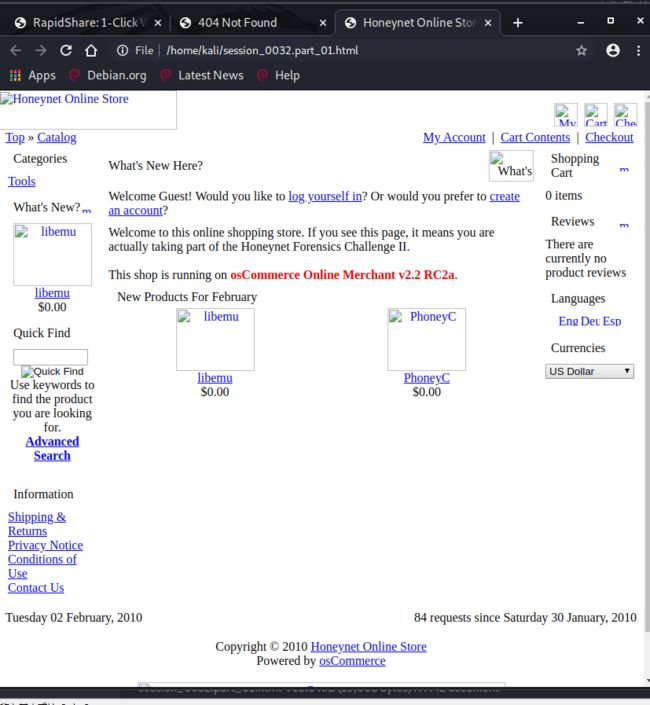Screen dimensions: 650x705
Task: Click the small arrow beside Reviews
Action: 624,224
